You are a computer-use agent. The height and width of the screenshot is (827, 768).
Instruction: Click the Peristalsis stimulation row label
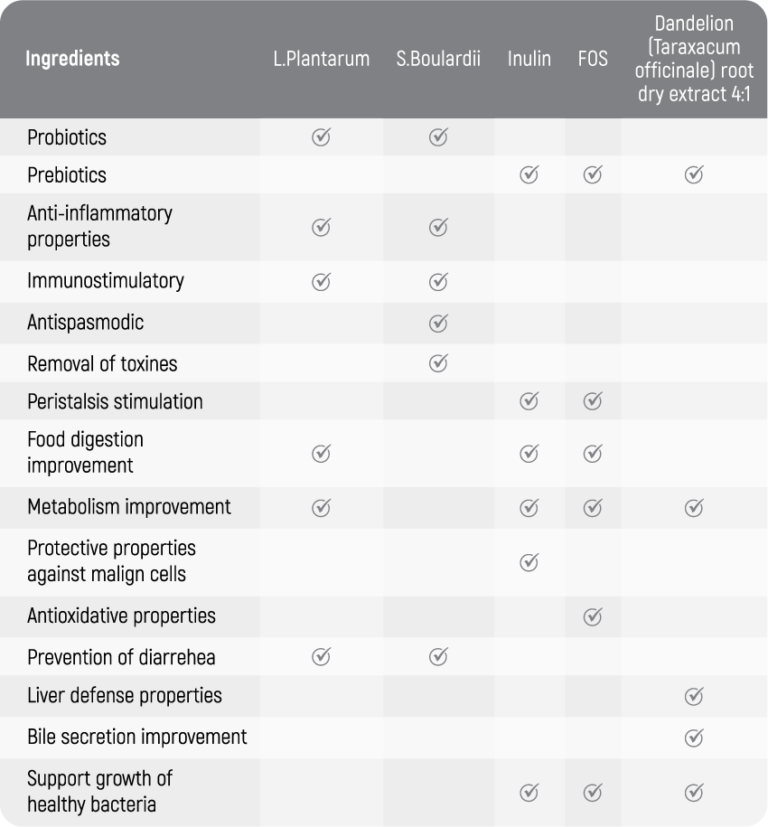click(x=115, y=402)
